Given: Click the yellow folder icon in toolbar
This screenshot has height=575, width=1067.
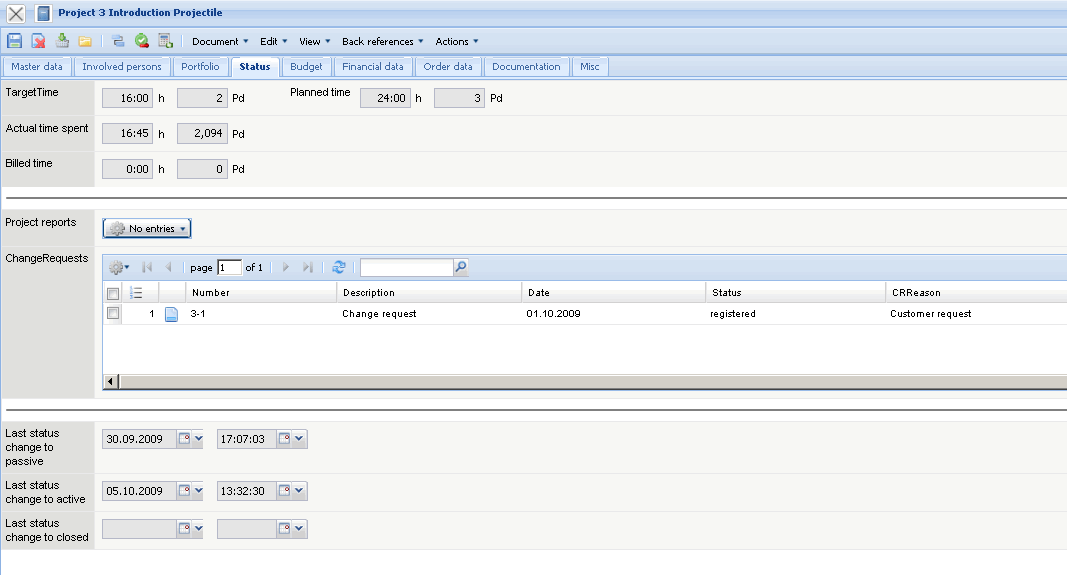Looking at the screenshot, I should point(85,41).
